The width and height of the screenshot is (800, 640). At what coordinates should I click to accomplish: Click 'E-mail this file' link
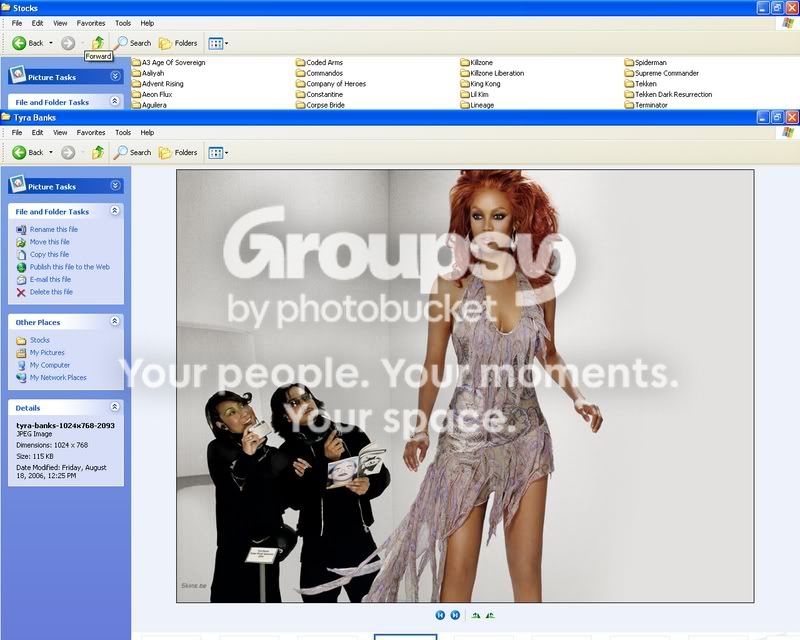tap(50, 279)
